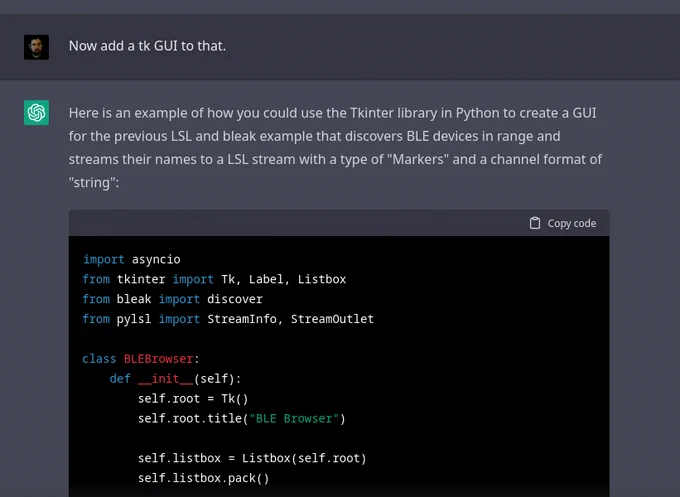Viewport: 680px width, 497px height.
Task: Click the clipboard icon beside Copy code
Action: coord(535,223)
